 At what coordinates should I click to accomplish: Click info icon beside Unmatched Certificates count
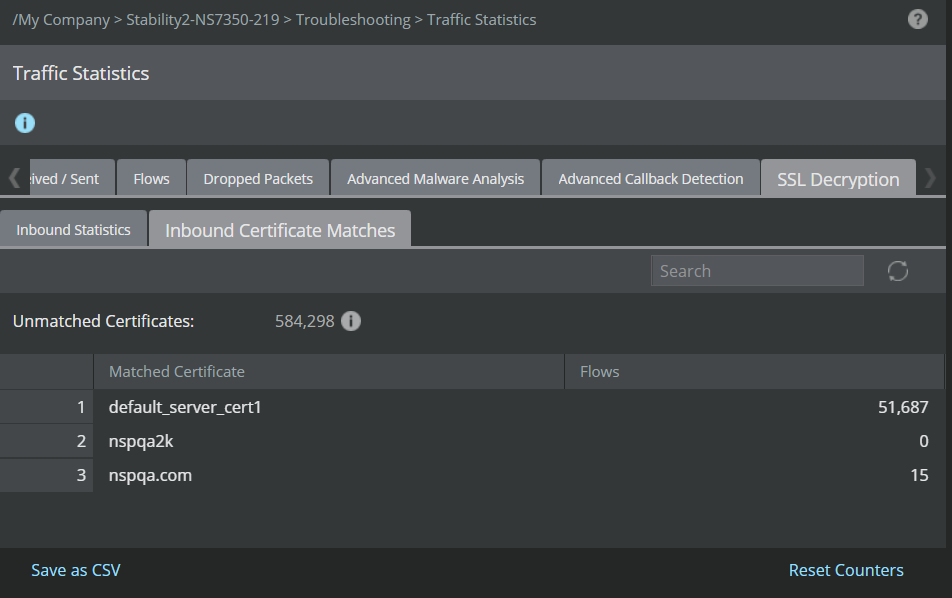tap(351, 321)
